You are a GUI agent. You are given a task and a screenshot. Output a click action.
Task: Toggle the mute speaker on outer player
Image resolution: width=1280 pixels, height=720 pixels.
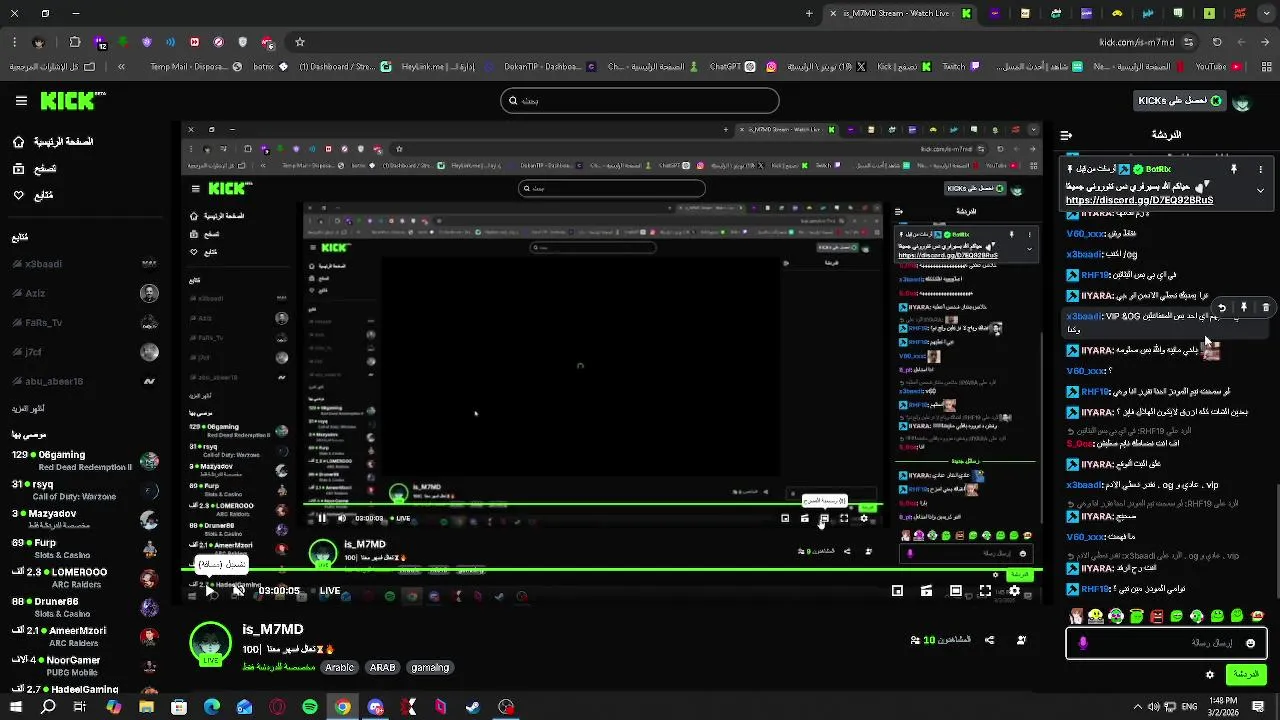click(239, 591)
